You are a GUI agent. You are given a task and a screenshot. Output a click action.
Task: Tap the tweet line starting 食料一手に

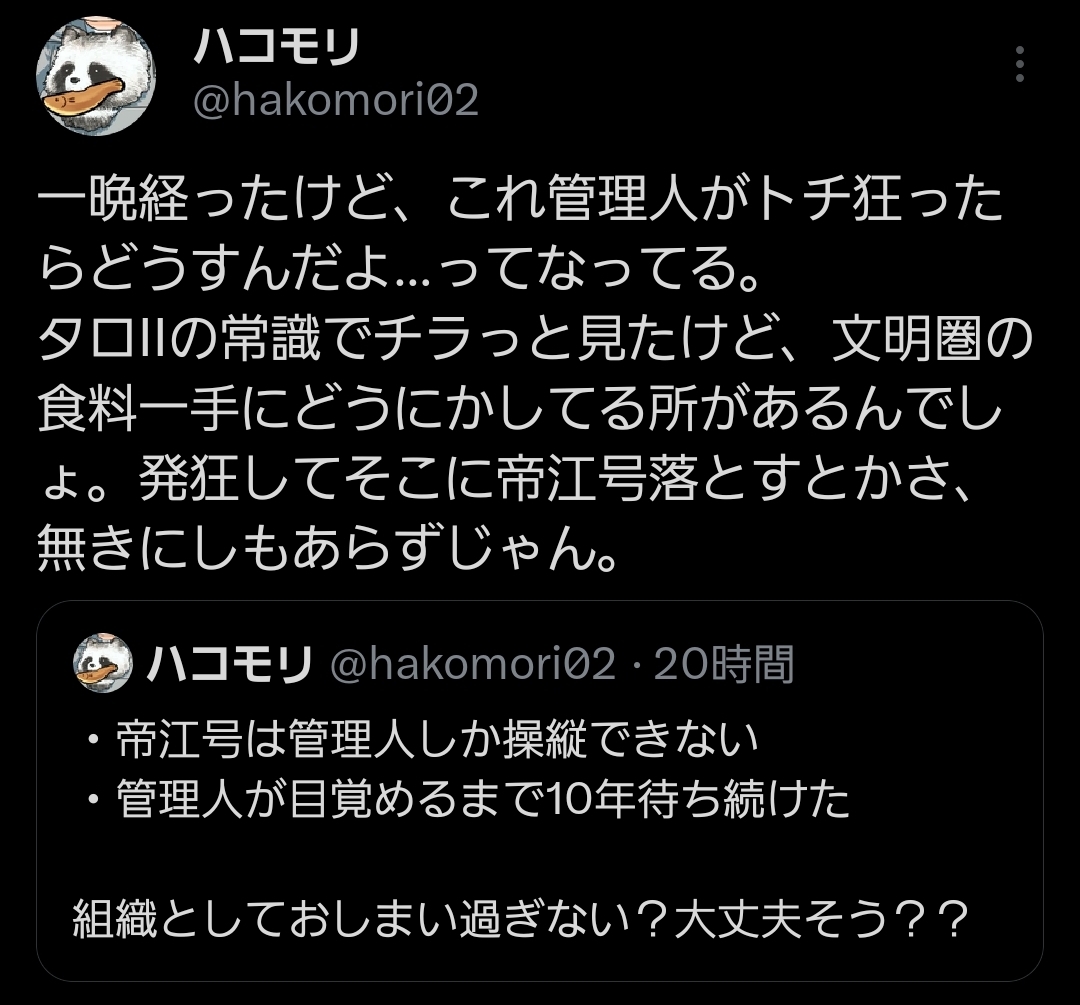point(520,410)
